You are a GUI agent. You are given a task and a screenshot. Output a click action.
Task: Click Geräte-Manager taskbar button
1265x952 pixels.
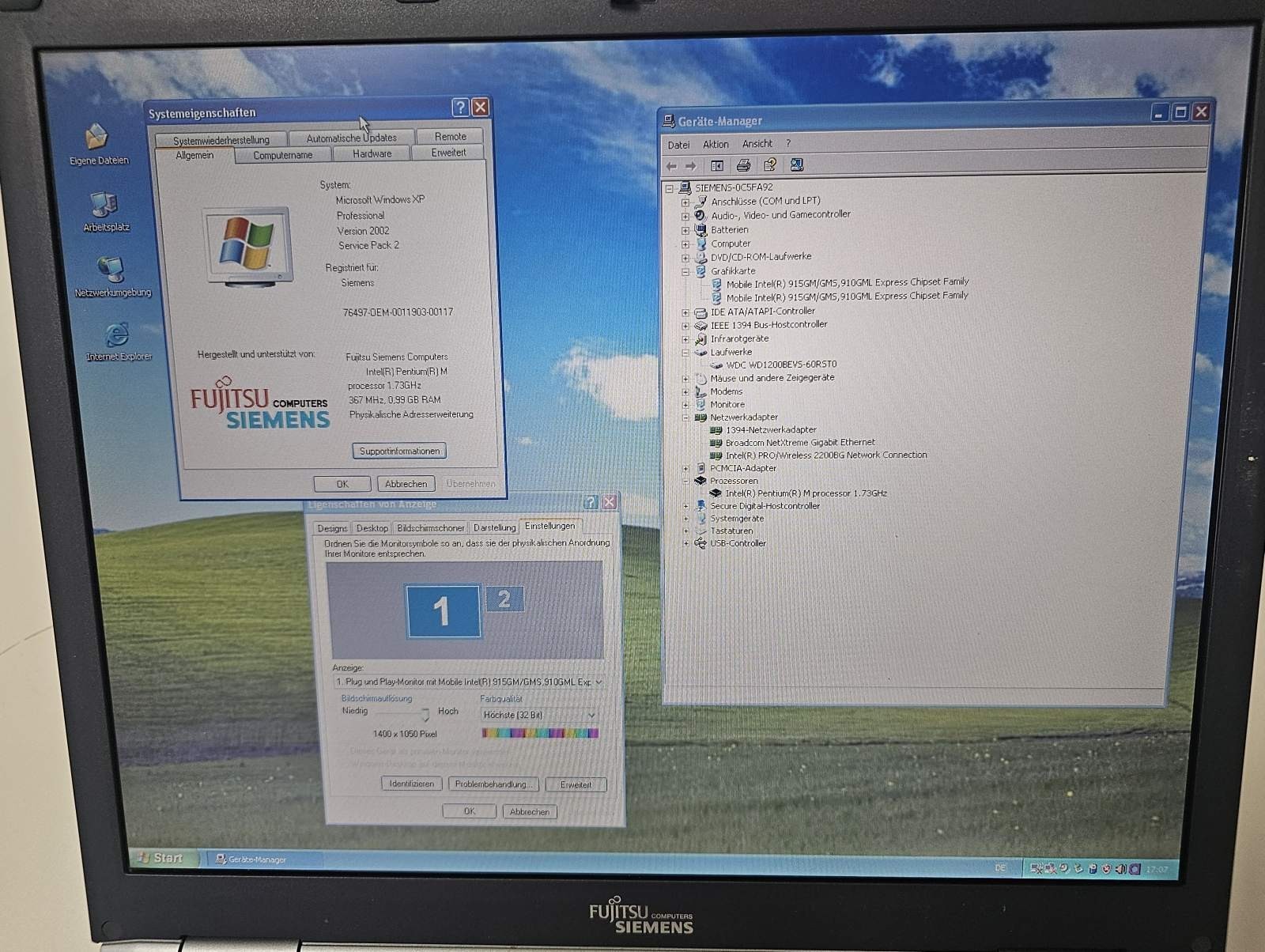pyautogui.click(x=265, y=859)
